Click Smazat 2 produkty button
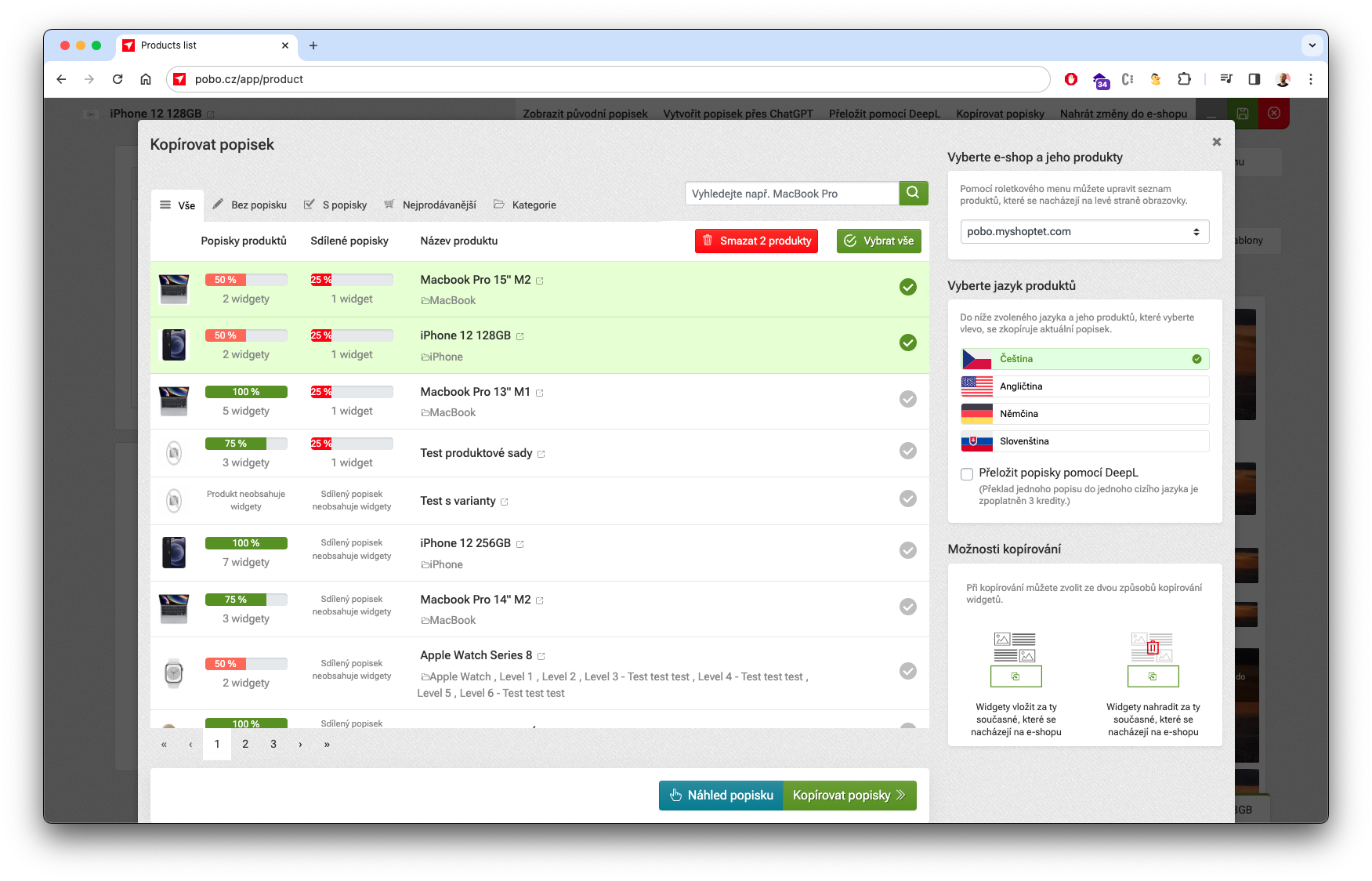 [756, 241]
